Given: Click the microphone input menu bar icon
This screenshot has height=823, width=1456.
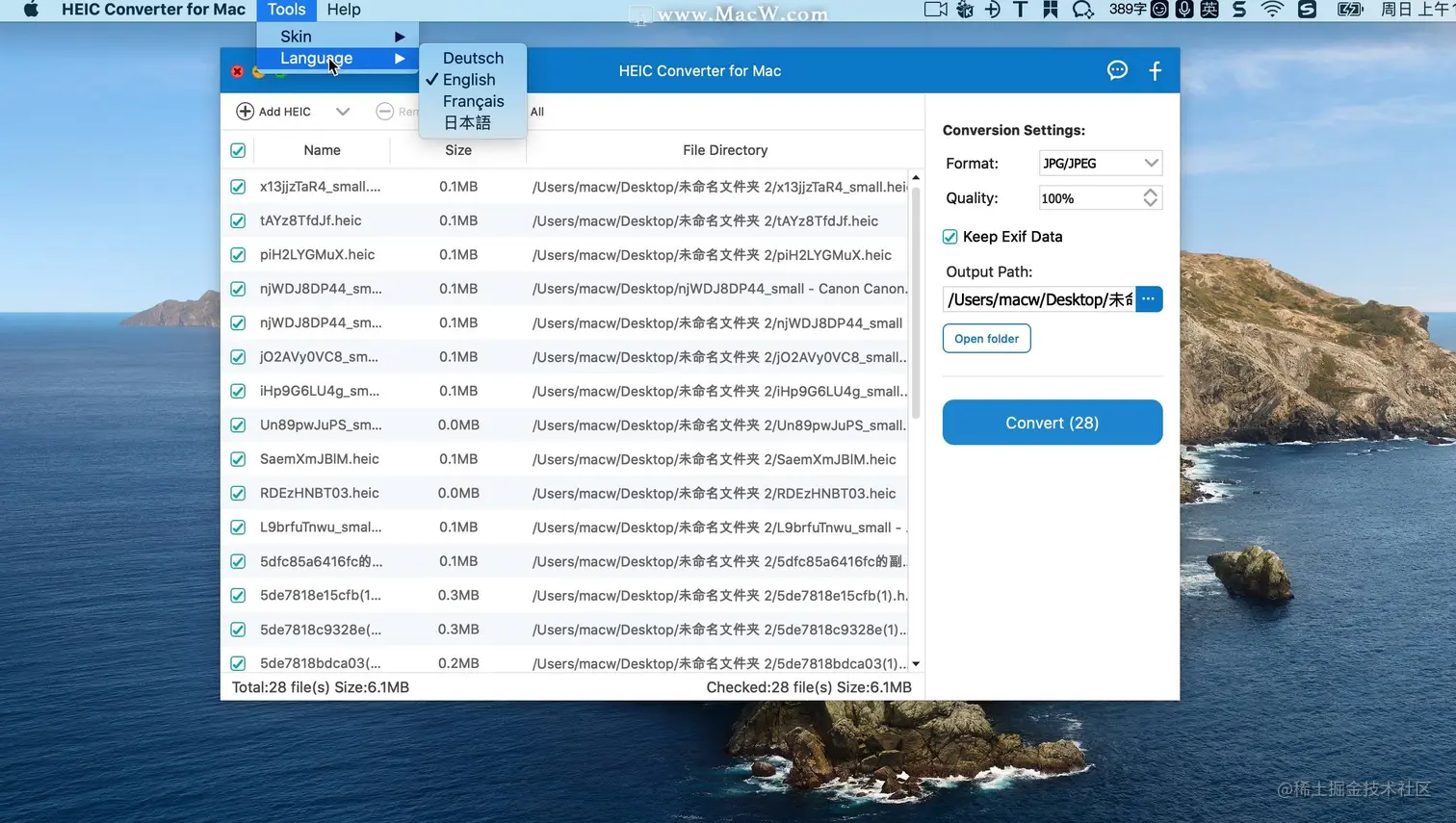Looking at the screenshot, I should point(1184,10).
